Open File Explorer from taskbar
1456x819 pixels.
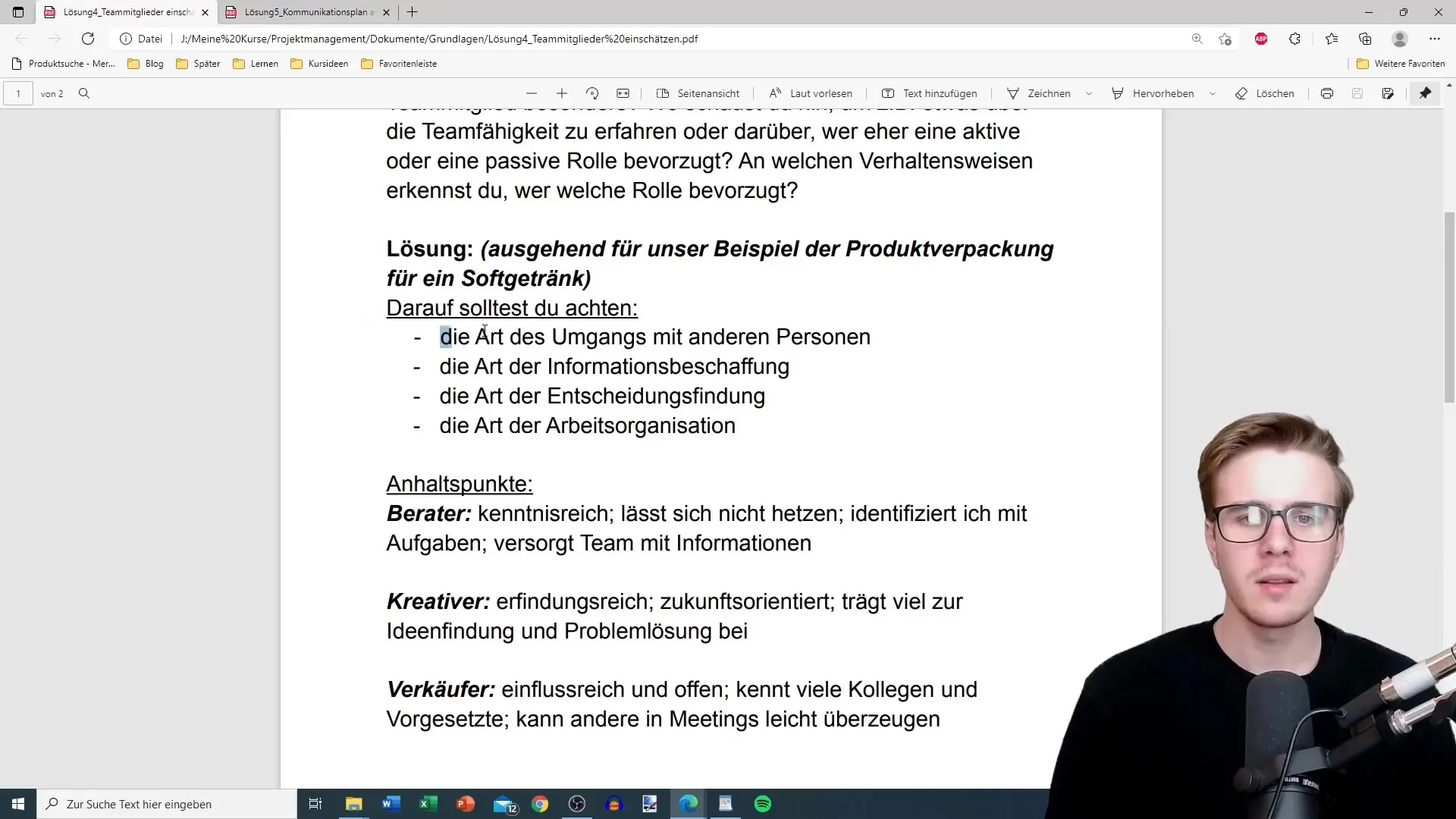coord(354,804)
